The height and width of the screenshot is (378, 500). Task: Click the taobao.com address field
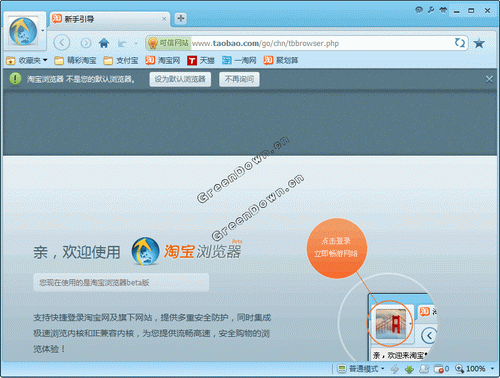tap(321, 43)
